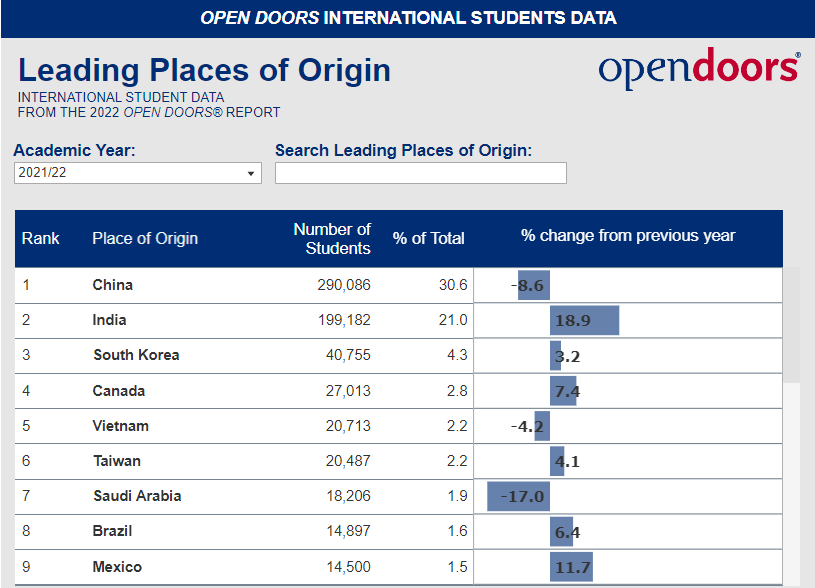815x588 pixels.
Task: Select Canada in the table
Action: (x=119, y=391)
